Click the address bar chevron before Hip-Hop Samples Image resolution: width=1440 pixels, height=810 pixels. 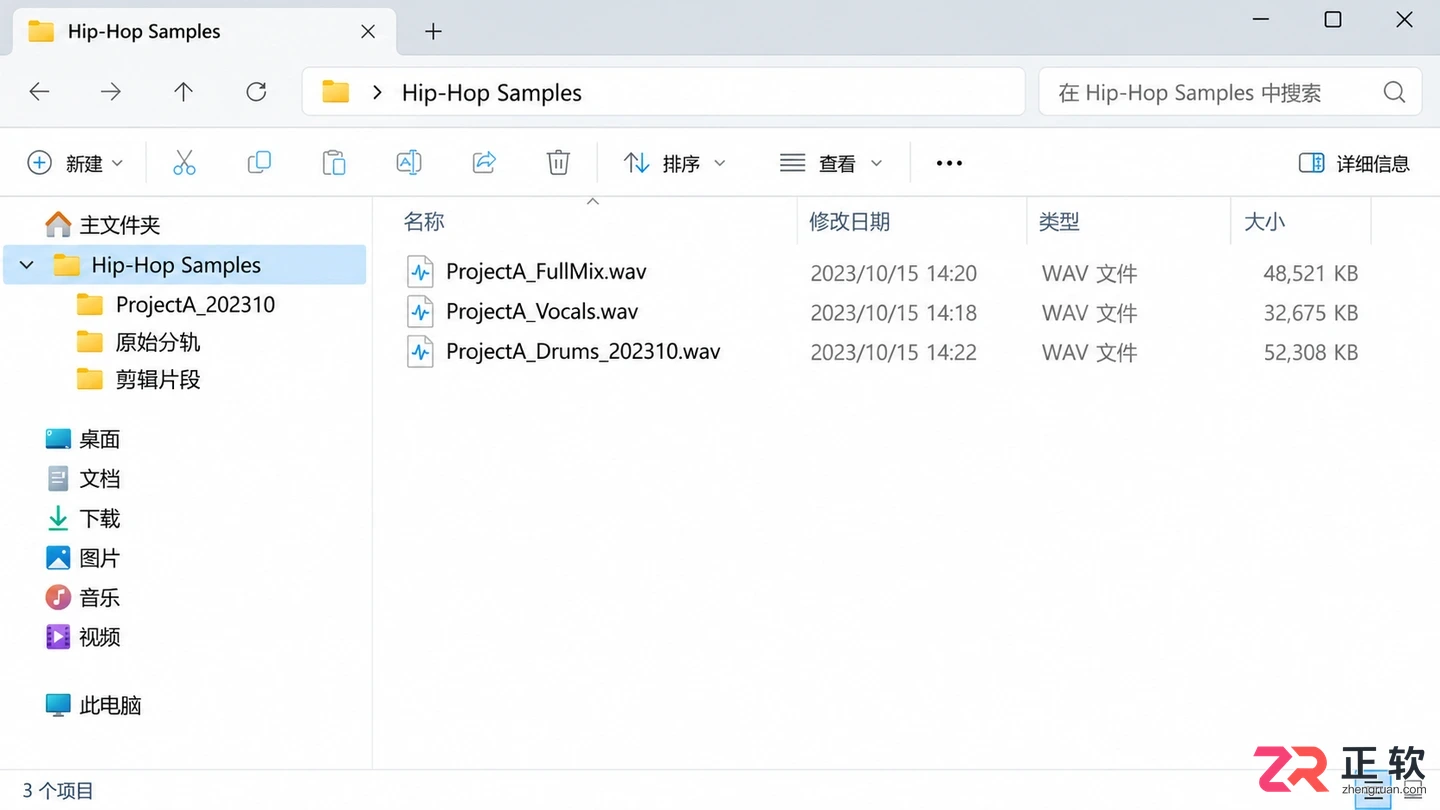click(377, 92)
